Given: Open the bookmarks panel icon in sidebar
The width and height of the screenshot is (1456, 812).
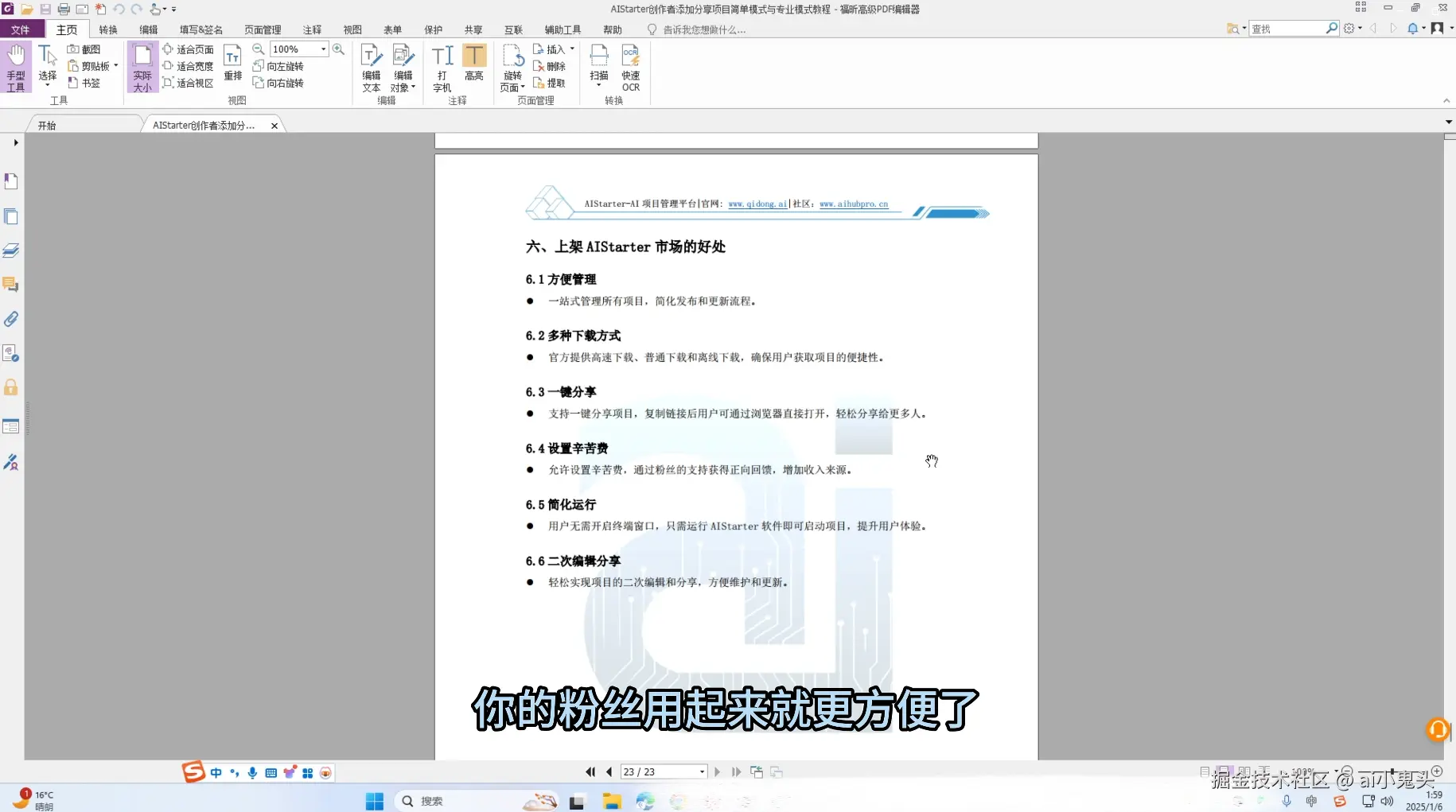Looking at the screenshot, I should (11, 181).
